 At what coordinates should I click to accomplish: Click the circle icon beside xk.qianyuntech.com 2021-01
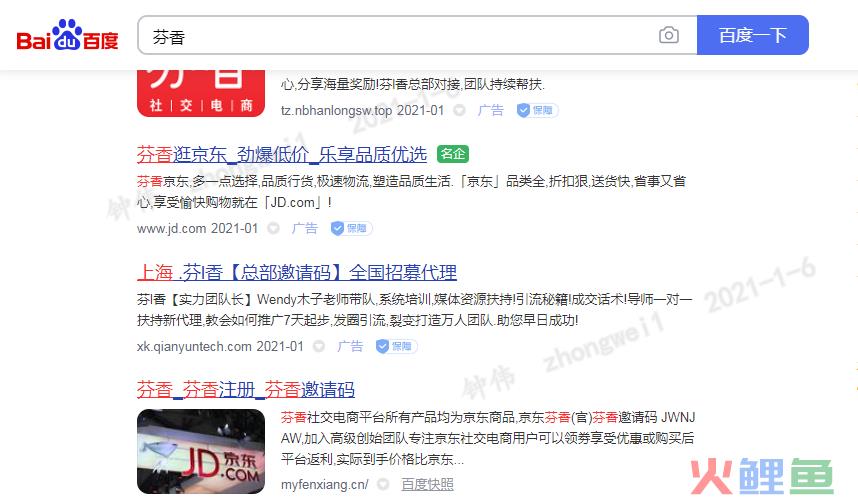(x=319, y=346)
